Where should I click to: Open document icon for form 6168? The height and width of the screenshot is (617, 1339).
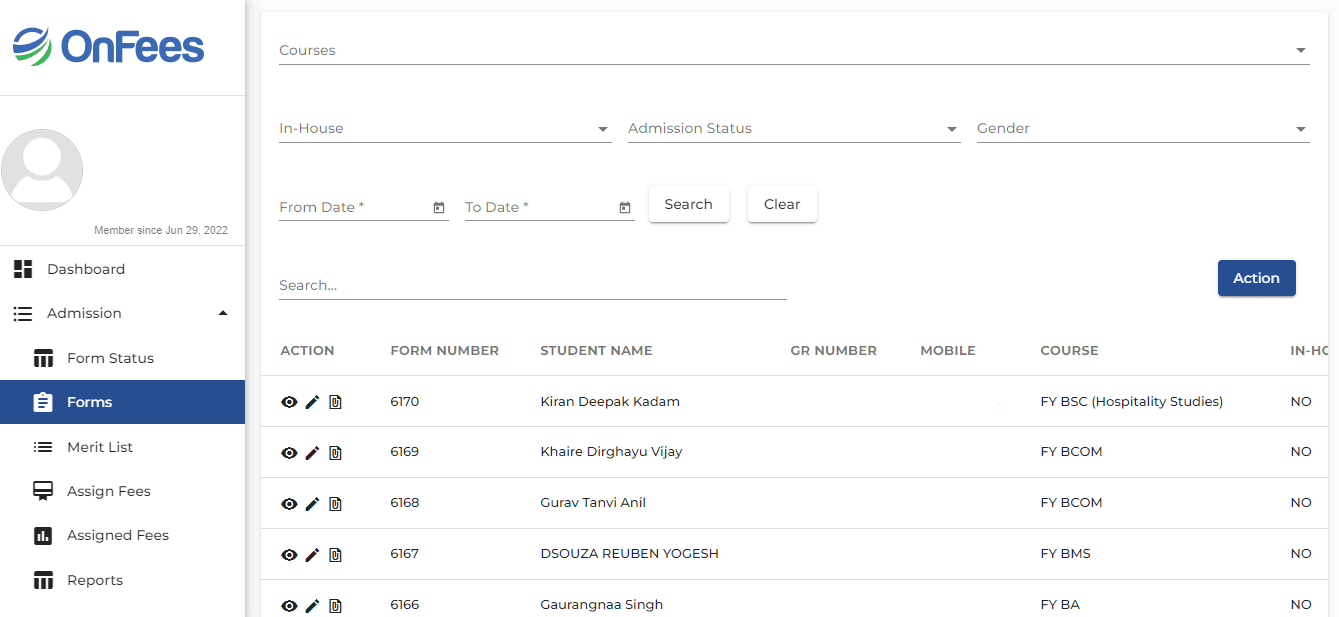(x=336, y=504)
